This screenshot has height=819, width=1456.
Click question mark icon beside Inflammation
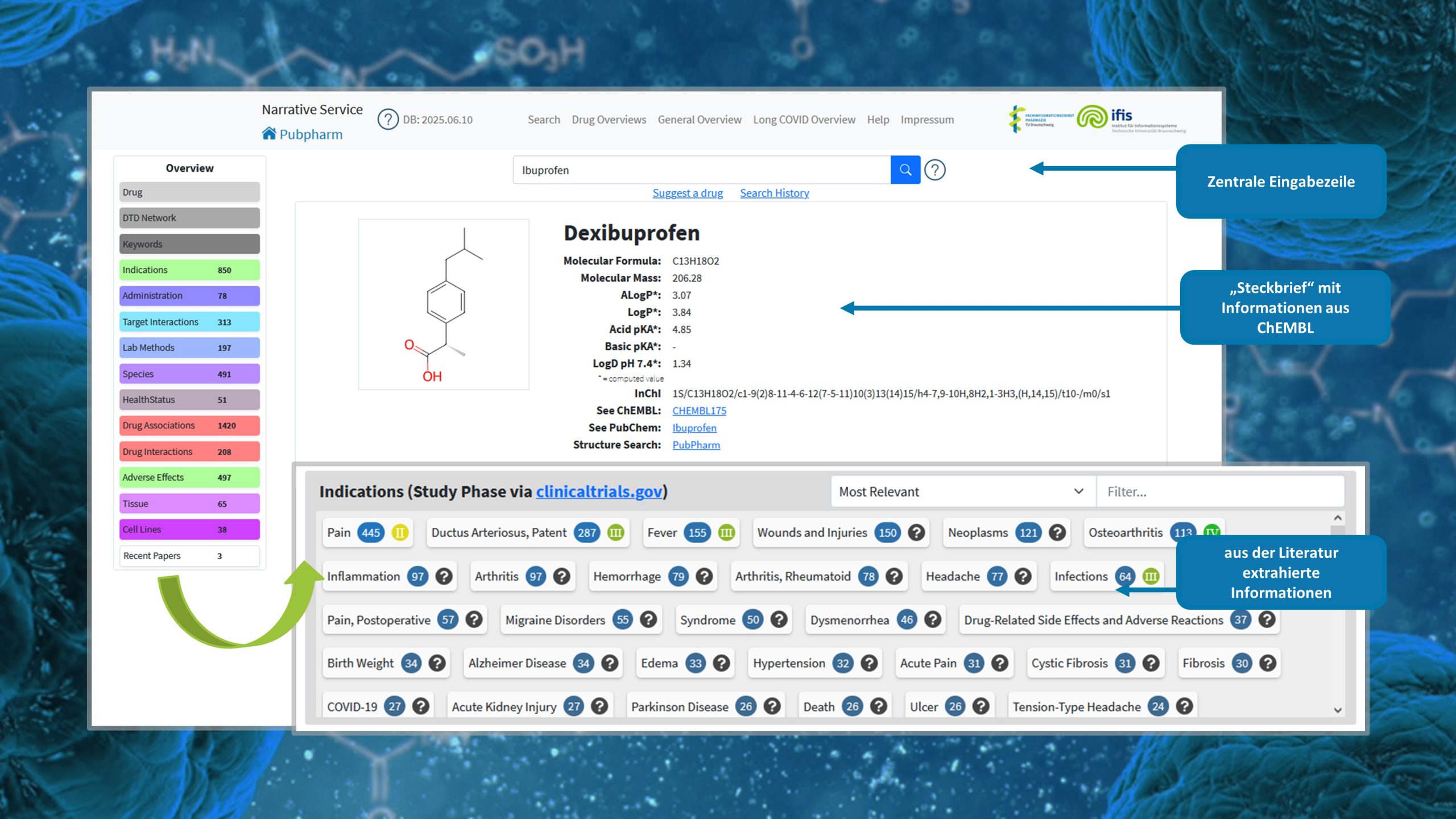pyautogui.click(x=444, y=576)
